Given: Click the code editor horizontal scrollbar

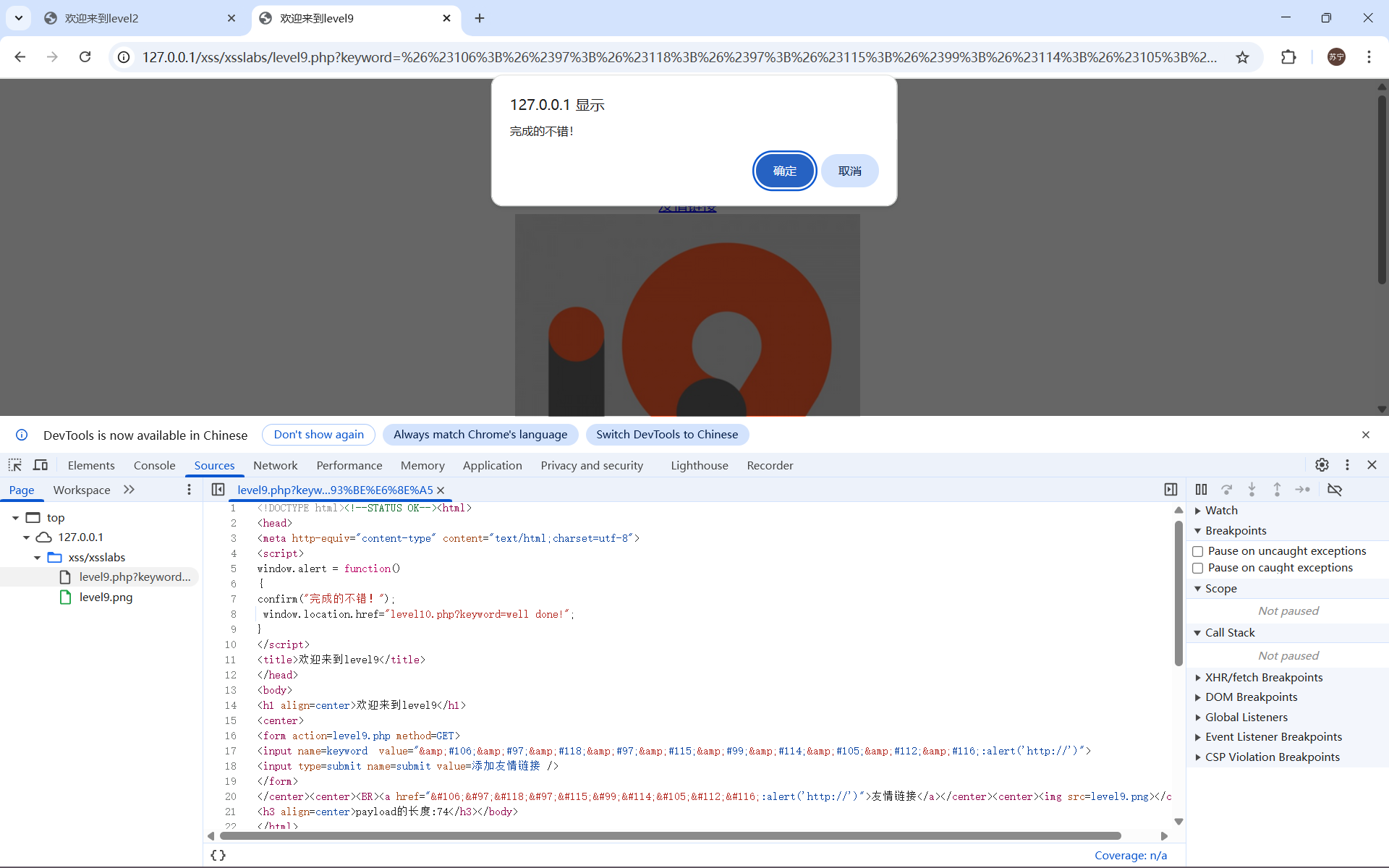Looking at the screenshot, I should [670, 836].
